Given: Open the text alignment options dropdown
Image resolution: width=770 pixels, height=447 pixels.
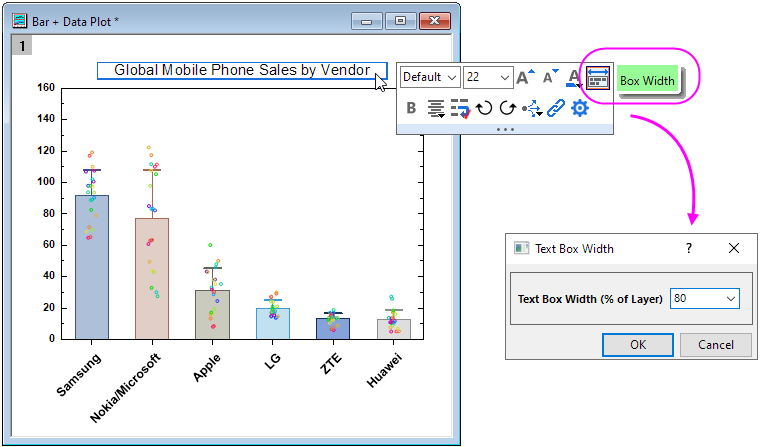Looking at the screenshot, I should pos(436,108).
